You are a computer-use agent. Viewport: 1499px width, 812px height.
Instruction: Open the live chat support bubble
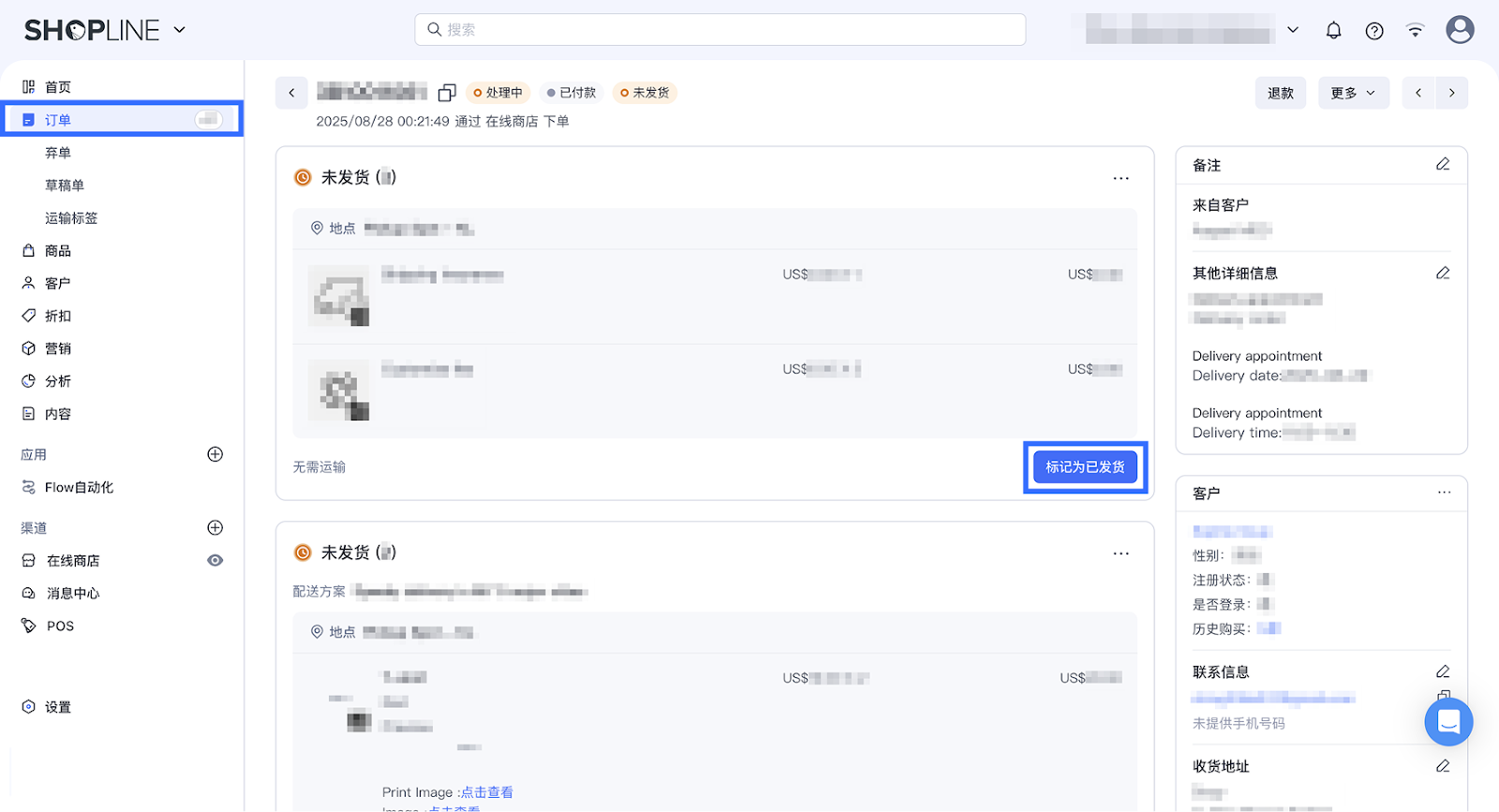pyautogui.click(x=1448, y=722)
